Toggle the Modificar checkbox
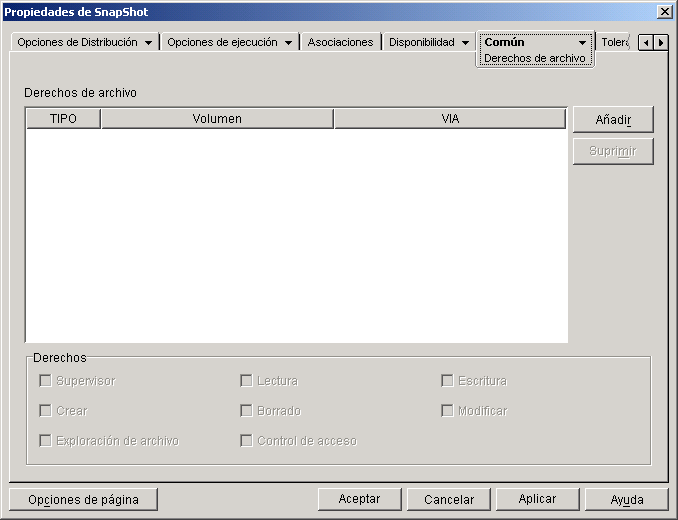Screen dimensions: 678x520 coord(447,411)
